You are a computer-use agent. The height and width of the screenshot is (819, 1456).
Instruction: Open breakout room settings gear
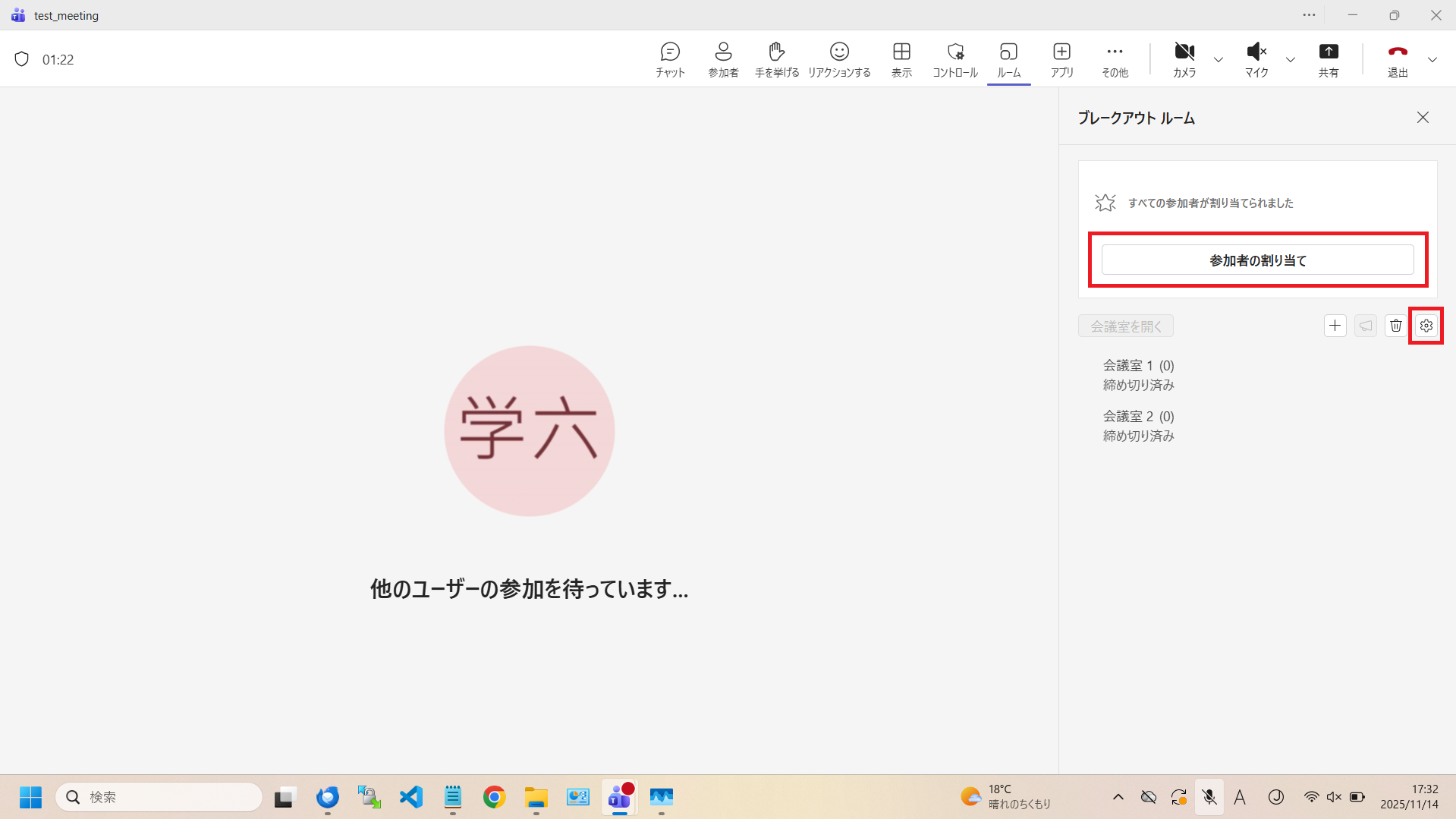(1426, 326)
